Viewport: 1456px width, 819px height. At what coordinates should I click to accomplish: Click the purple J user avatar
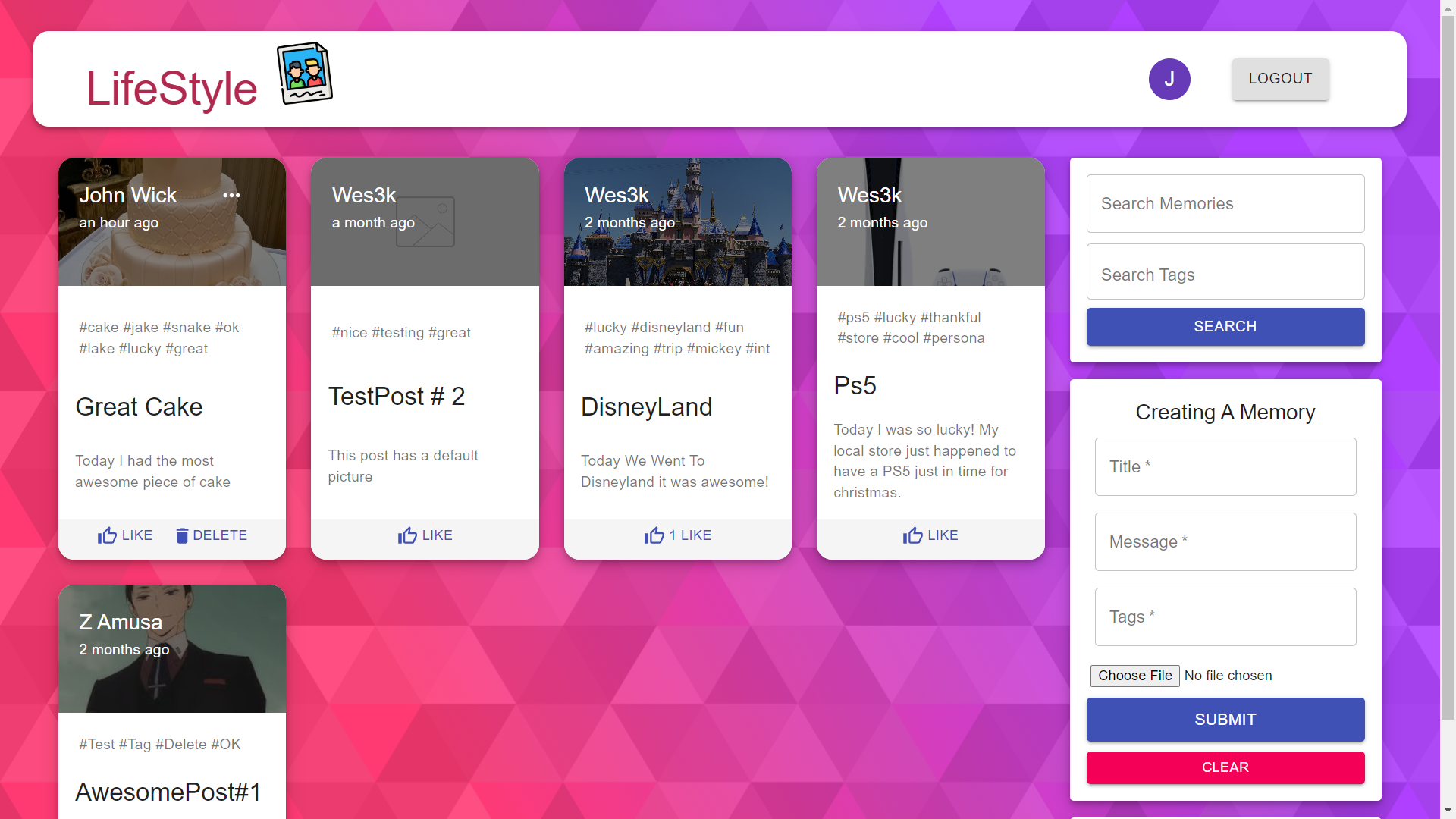(1169, 79)
